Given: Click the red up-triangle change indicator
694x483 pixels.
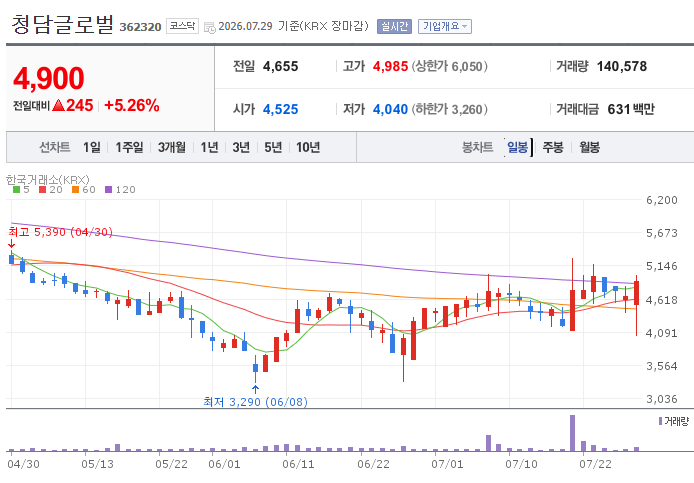Looking at the screenshot, I should point(58,105).
